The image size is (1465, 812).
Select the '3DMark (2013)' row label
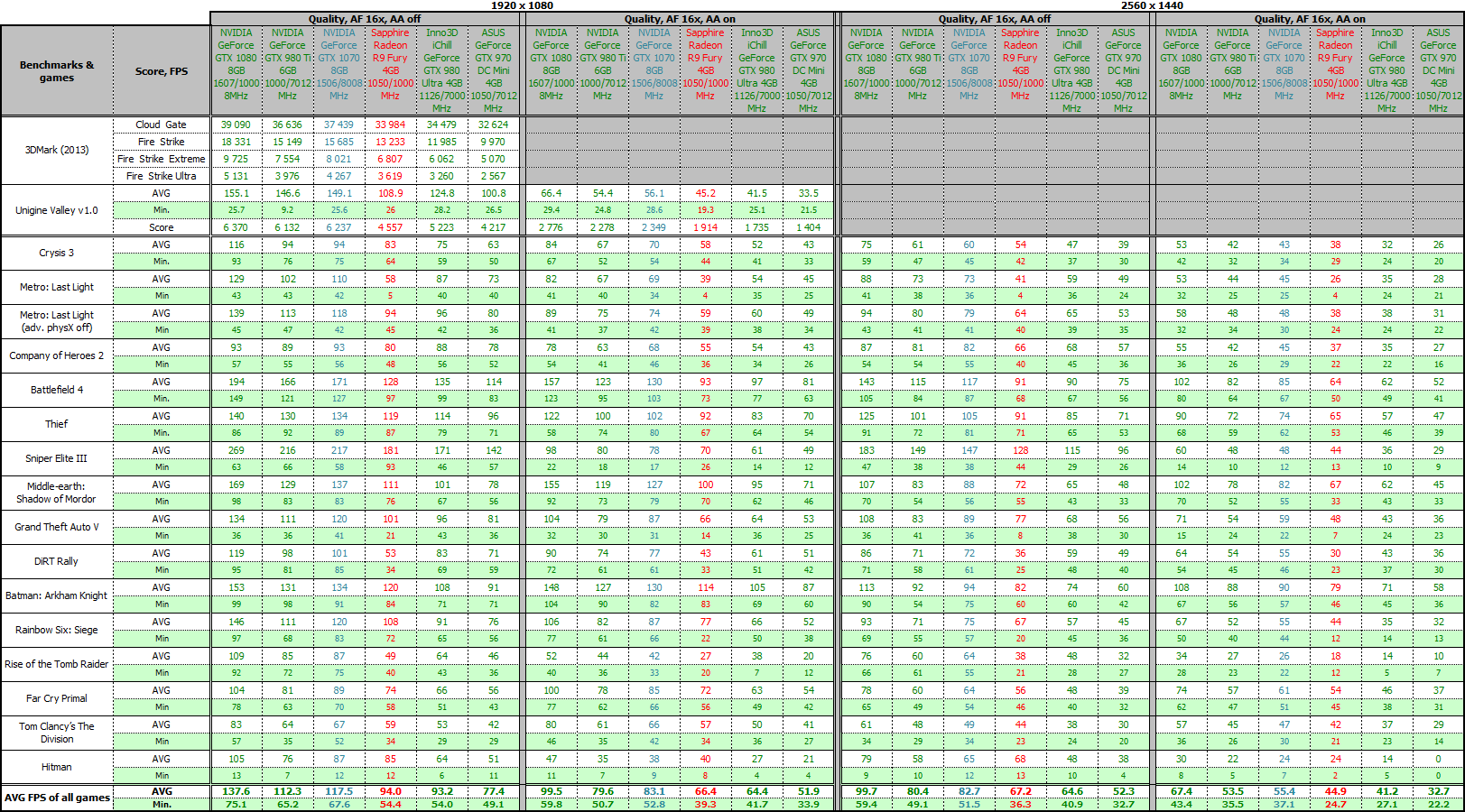pos(57,150)
